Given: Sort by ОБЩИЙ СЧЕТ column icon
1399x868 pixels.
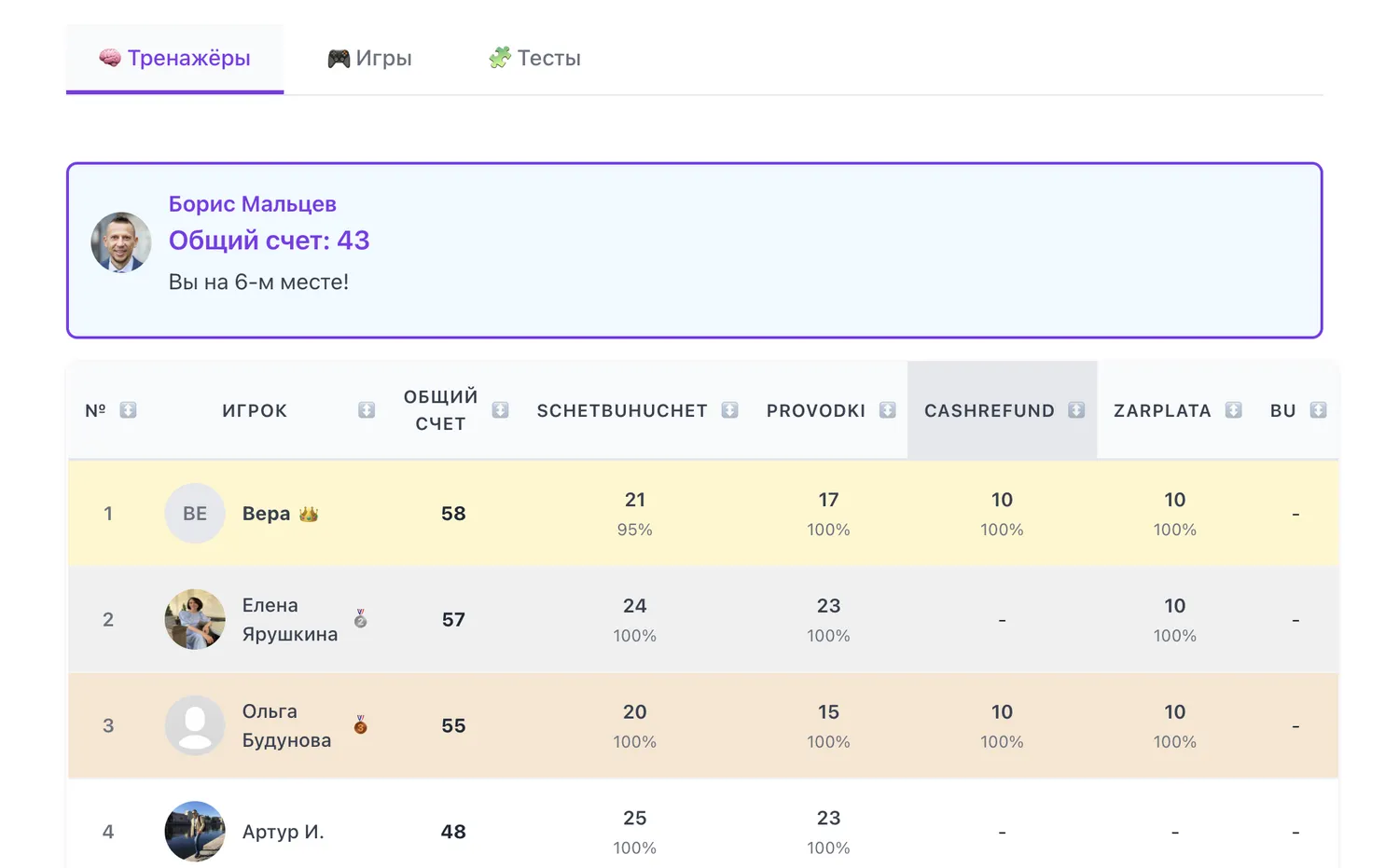Looking at the screenshot, I should pyautogui.click(x=500, y=410).
